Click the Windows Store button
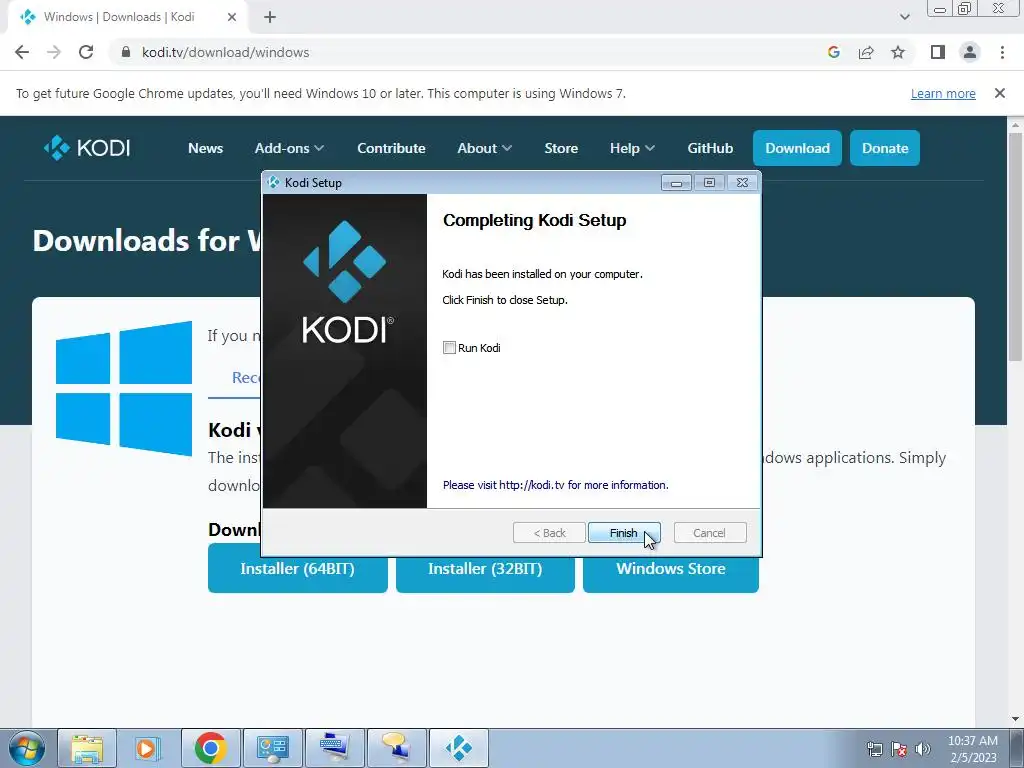This screenshot has height=768, width=1024. point(671,569)
